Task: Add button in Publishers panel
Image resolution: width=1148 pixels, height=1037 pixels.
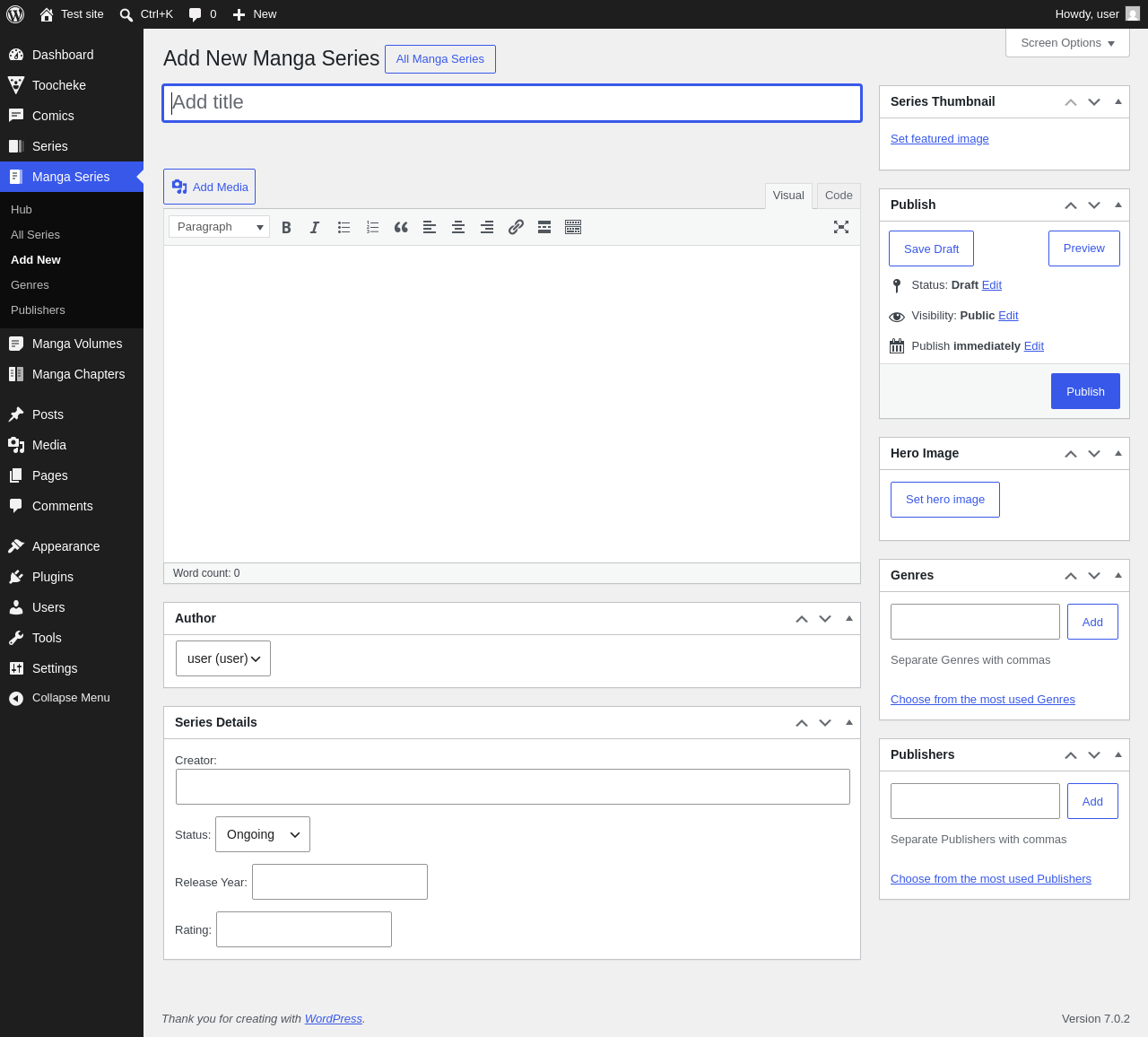Action: click(1092, 801)
